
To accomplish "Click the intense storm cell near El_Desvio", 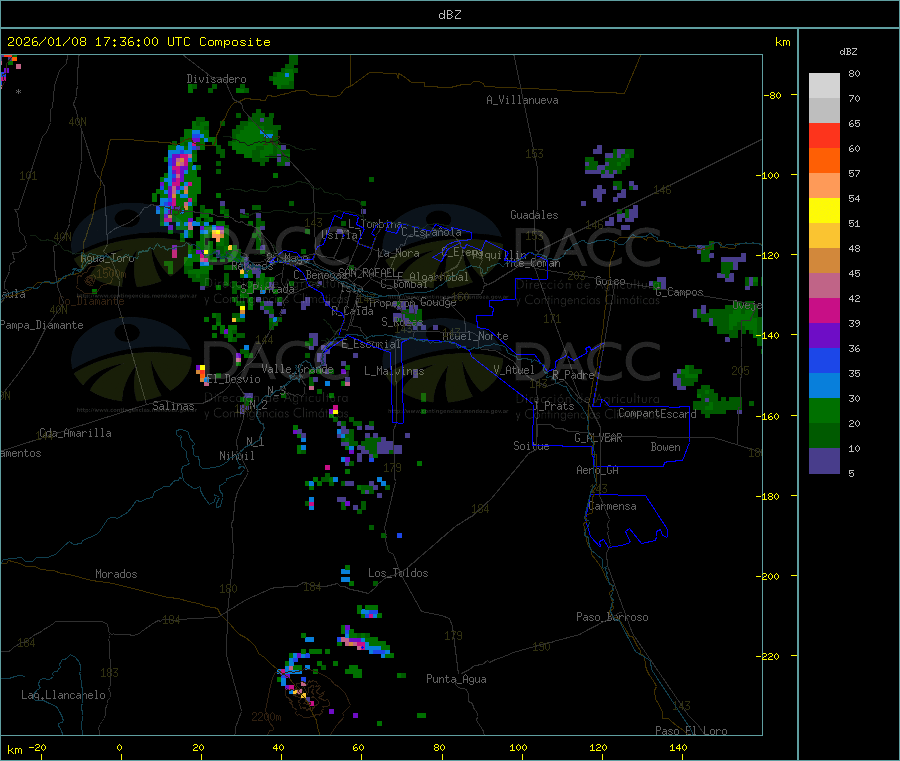I will (x=201, y=372).
